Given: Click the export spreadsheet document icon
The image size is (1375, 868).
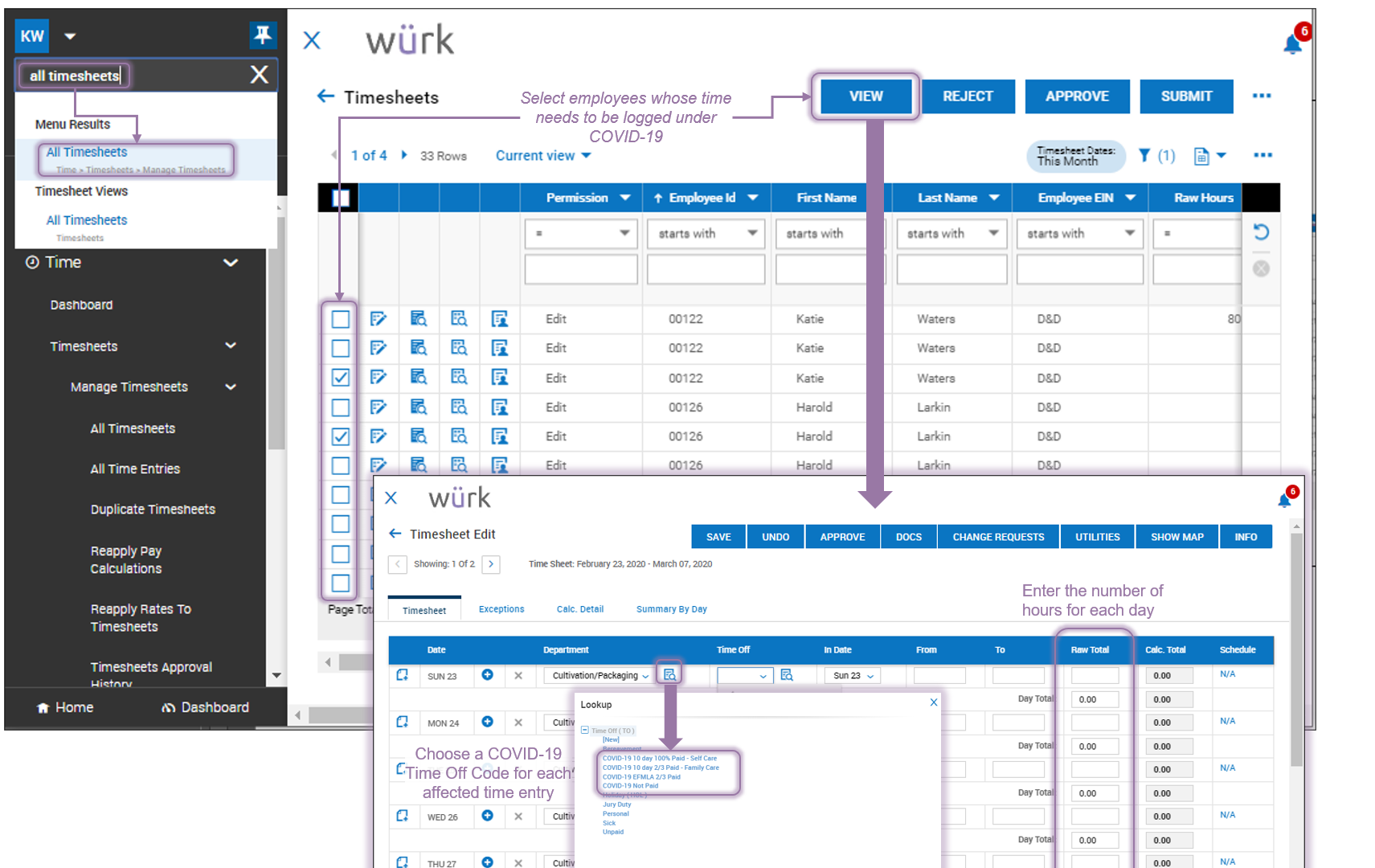Looking at the screenshot, I should [x=1201, y=156].
